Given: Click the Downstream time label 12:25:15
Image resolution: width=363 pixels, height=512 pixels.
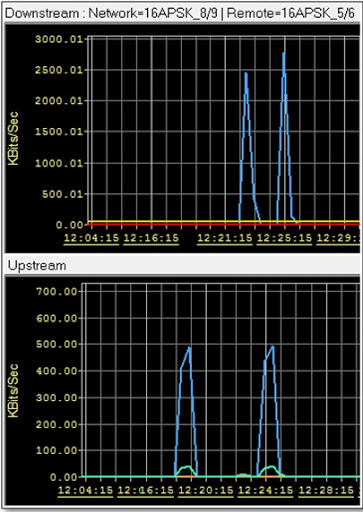Looking at the screenshot, I should pos(284,238).
